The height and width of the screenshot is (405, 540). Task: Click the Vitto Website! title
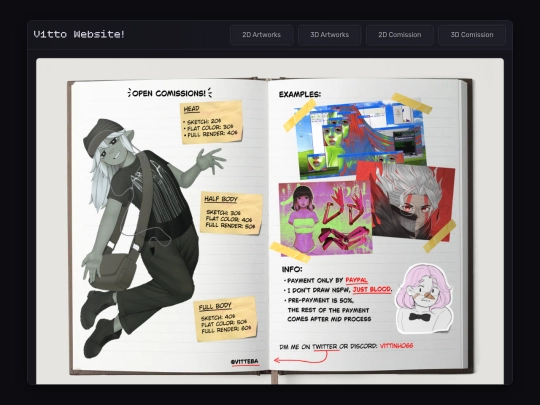pyautogui.click(x=79, y=34)
